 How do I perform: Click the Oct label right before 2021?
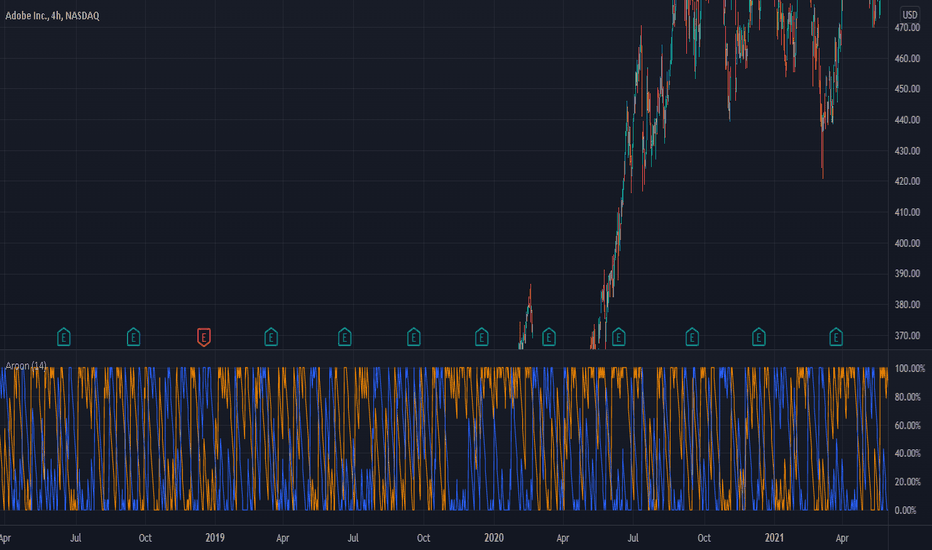click(x=704, y=538)
